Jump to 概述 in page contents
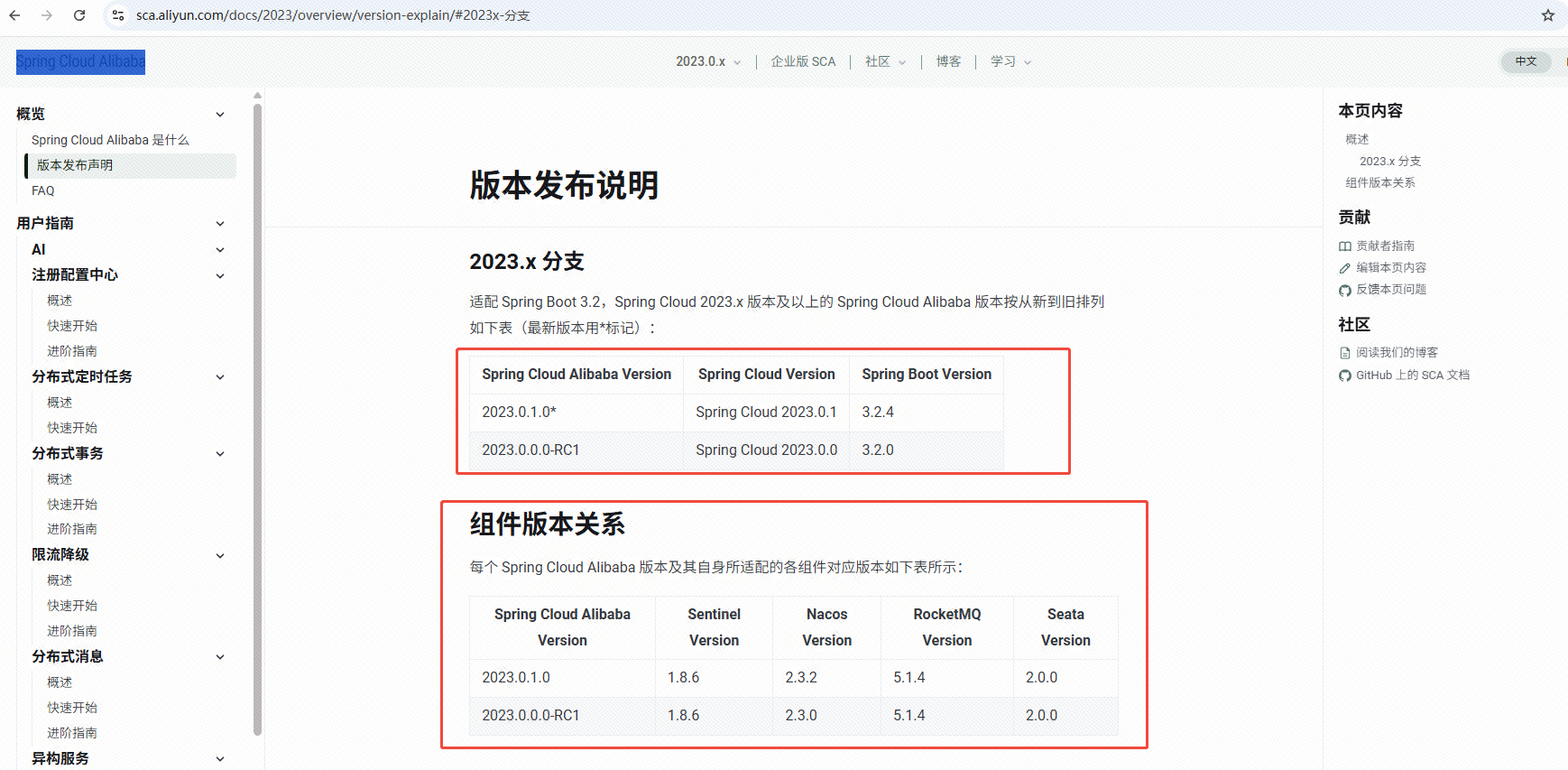The height and width of the screenshot is (770, 1568). [x=1357, y=139]
